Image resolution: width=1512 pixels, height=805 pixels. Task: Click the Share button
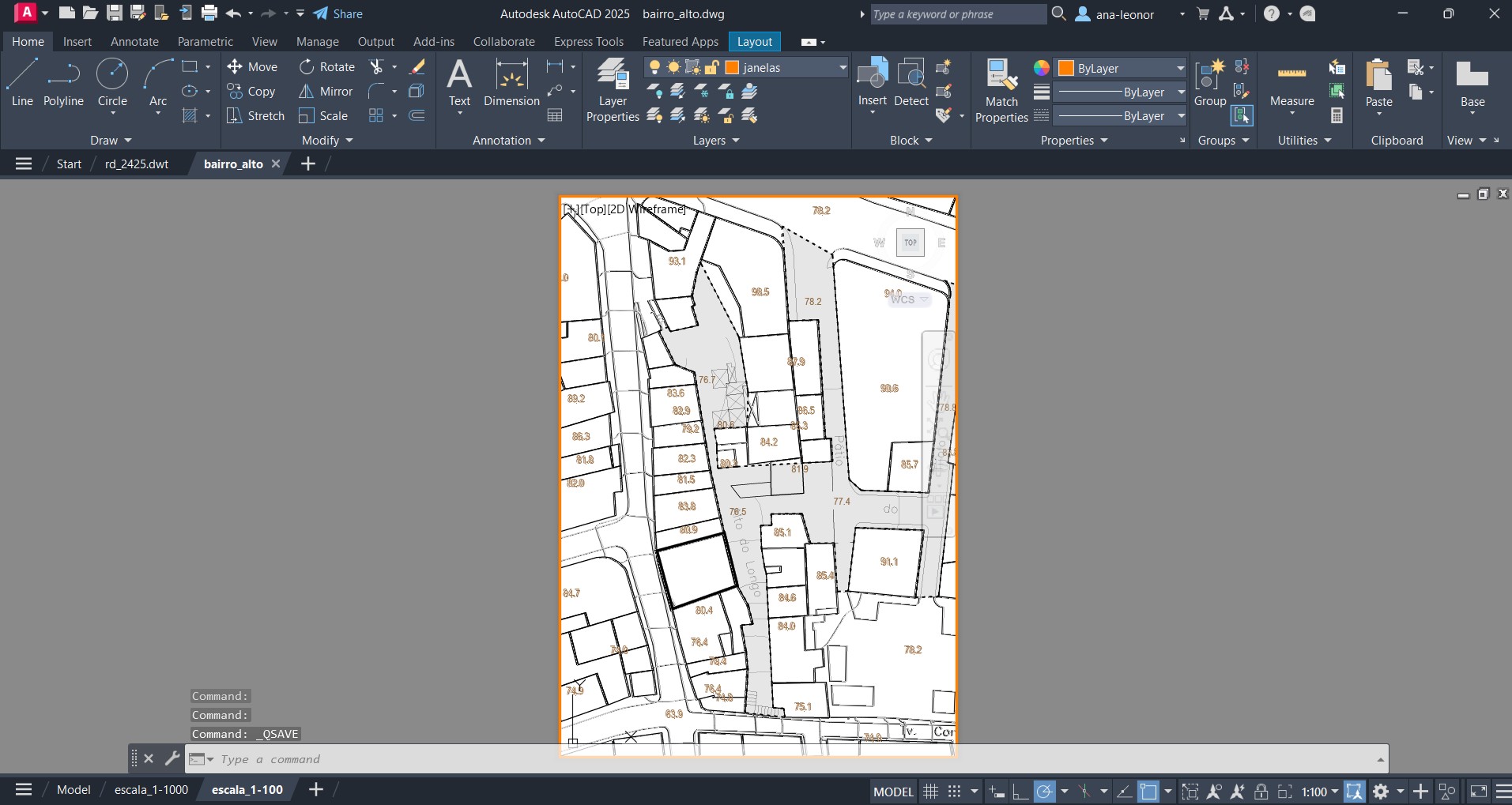338,13
